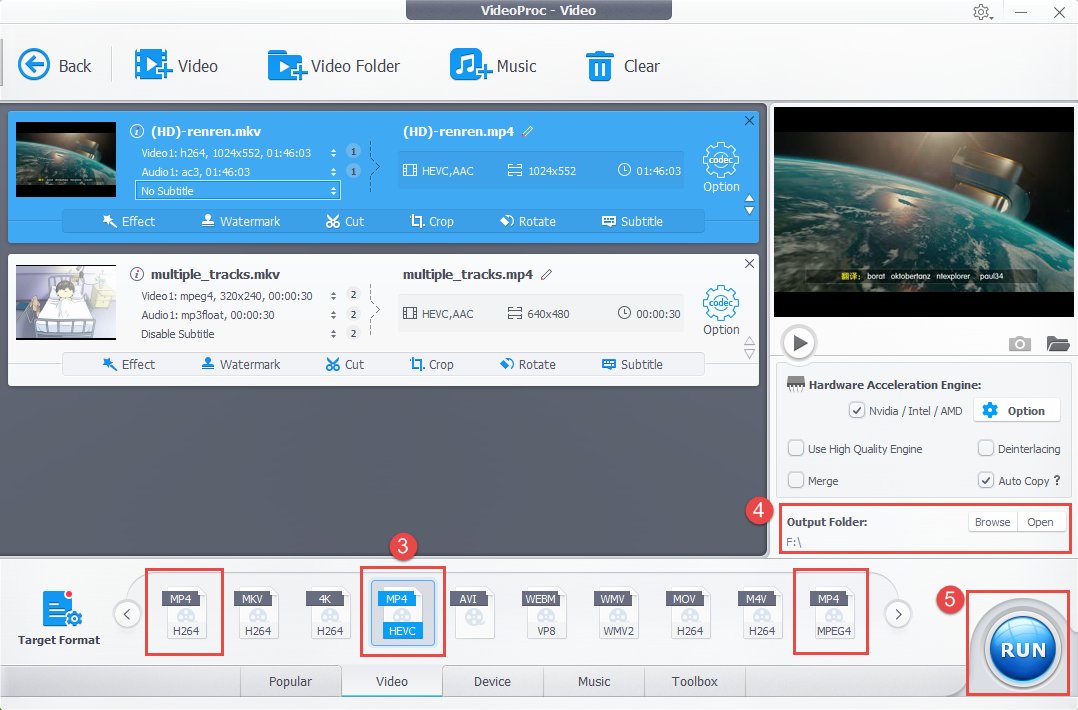Image resolution: width=1078 pixels, height=710 pixels.
Task: Rotate the multiple_tracks video
Action: (x=528, y=364)
